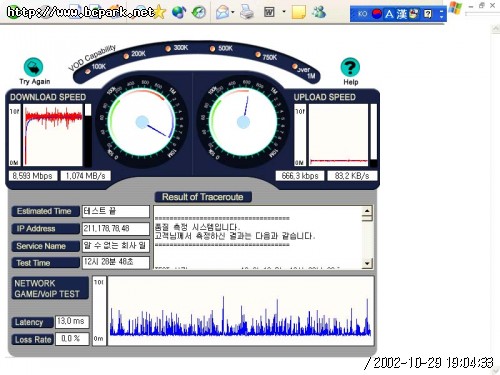Click the UPLOAD SPEED heading
Image resolution: width=500 pixels, height=375 pixels.
324,97
